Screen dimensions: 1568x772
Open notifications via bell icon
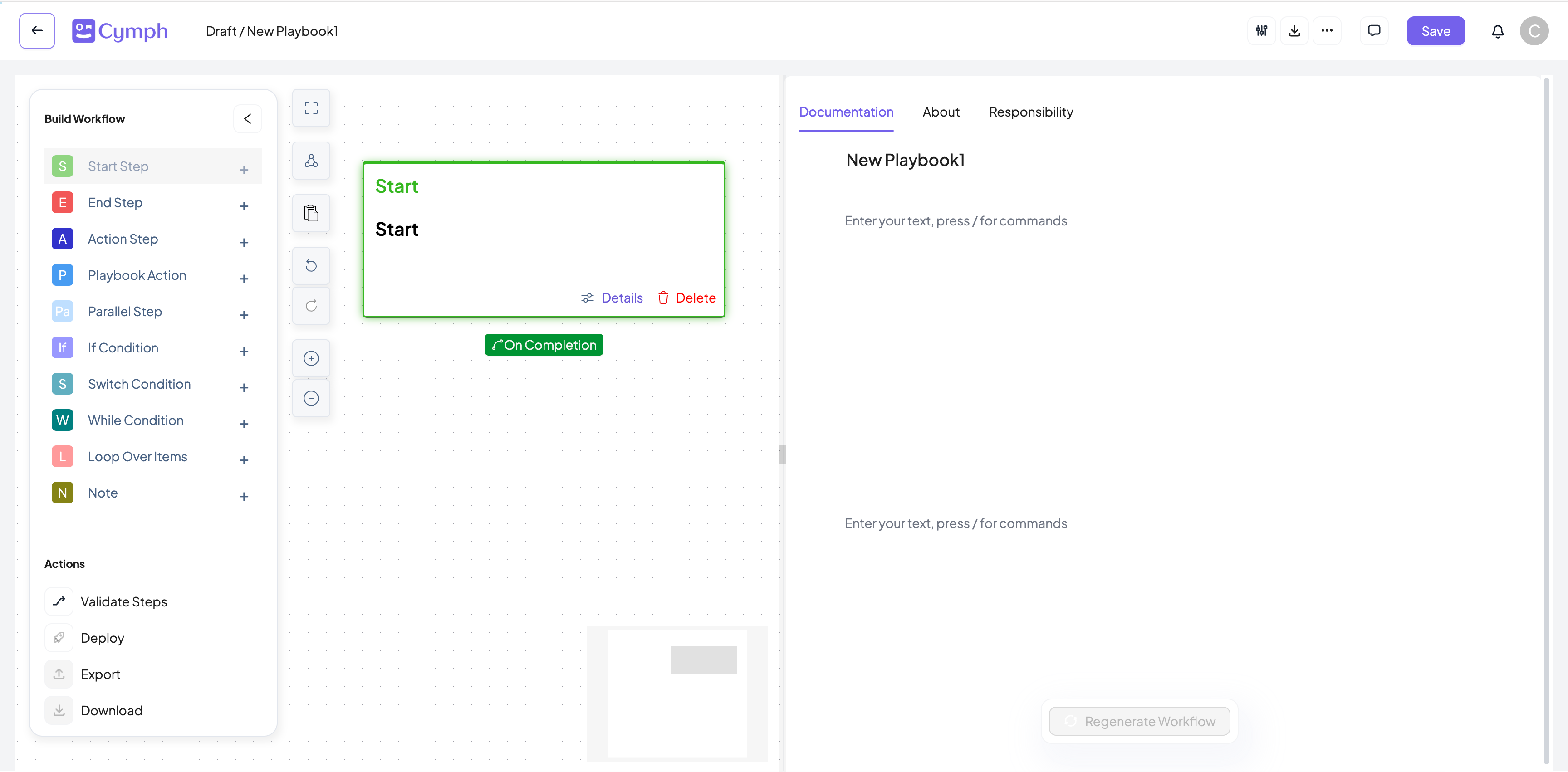(1498, 30)
